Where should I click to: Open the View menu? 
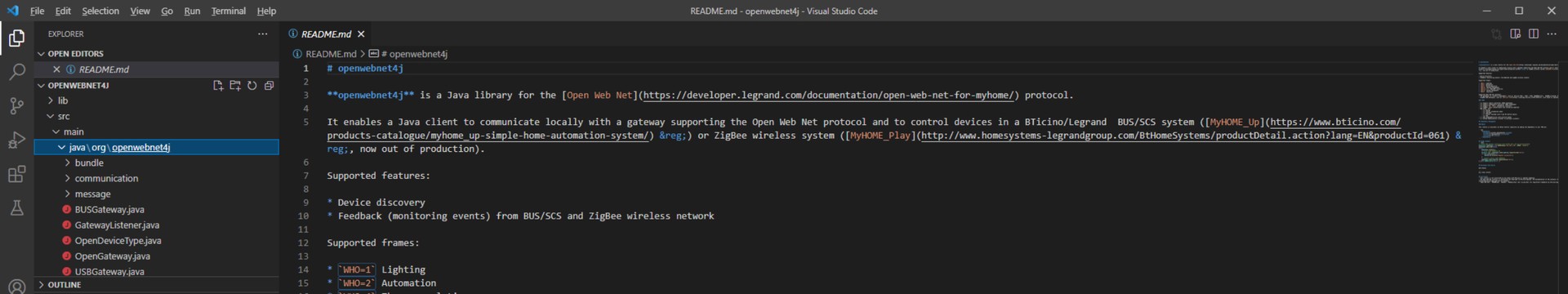coord(140,11)
